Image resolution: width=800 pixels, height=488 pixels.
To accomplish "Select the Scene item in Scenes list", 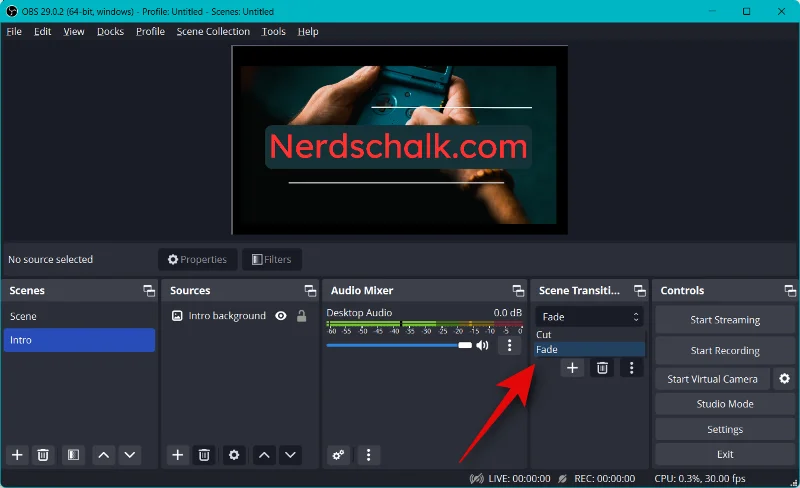I will tap(79, 316).
